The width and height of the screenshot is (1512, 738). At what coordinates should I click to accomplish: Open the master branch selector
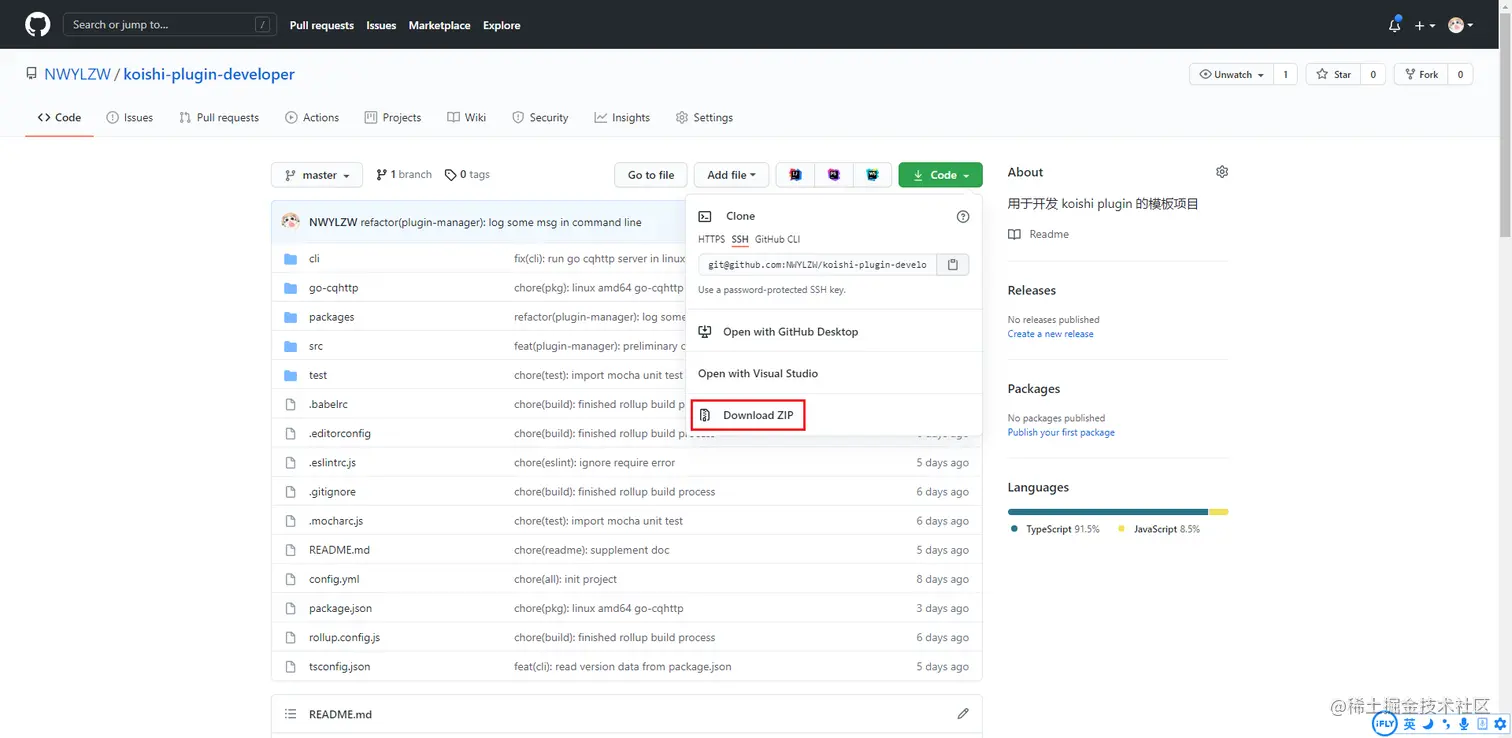(317, 175)
